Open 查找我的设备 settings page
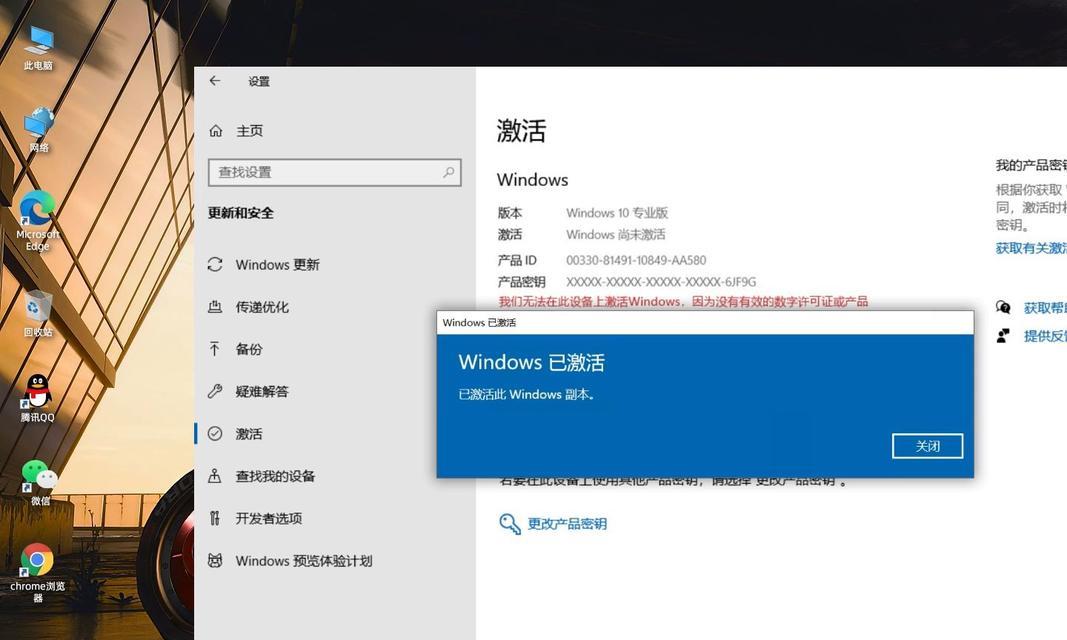The height and width of the screenshot is (640, 1067). [275, 476]
